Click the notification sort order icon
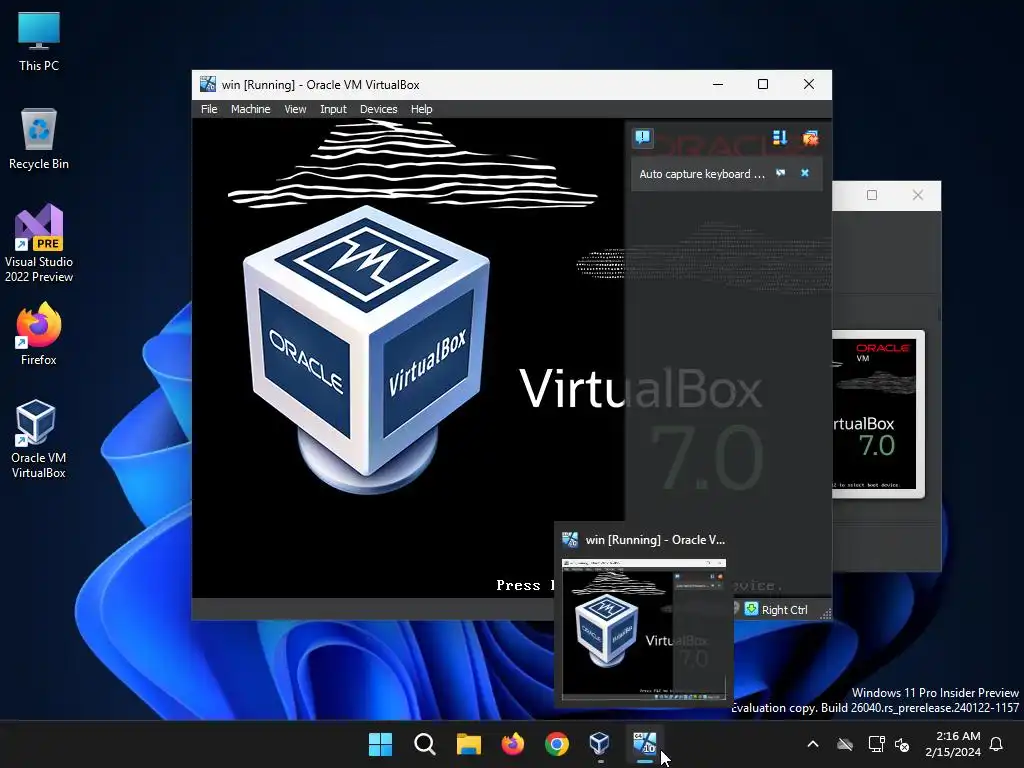 click(x=780, y=138)
